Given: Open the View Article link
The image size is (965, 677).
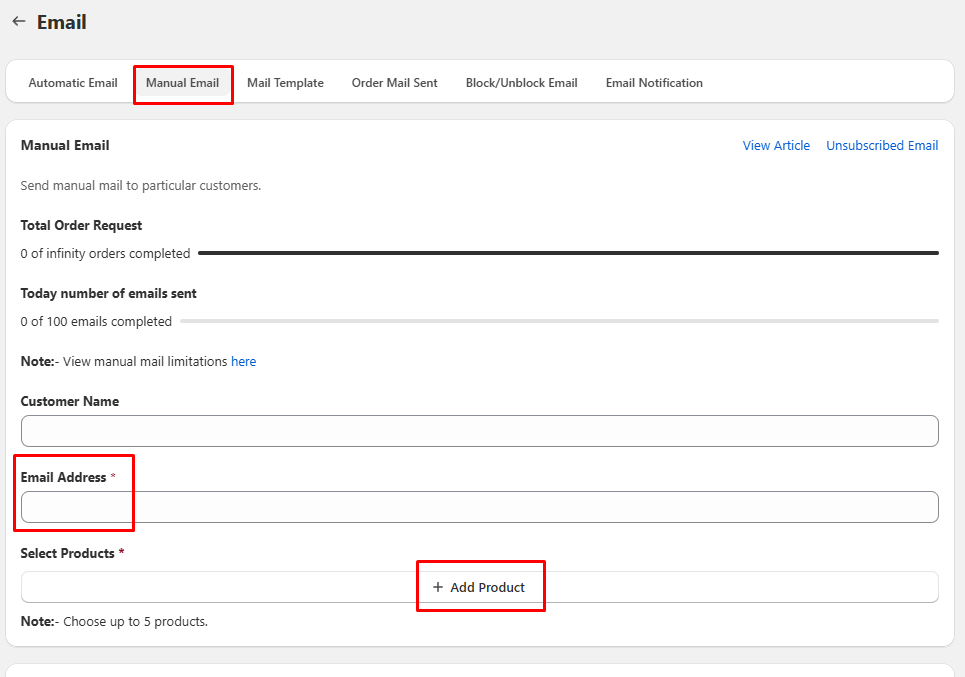Looking at the screenshot, I should 776,146.
